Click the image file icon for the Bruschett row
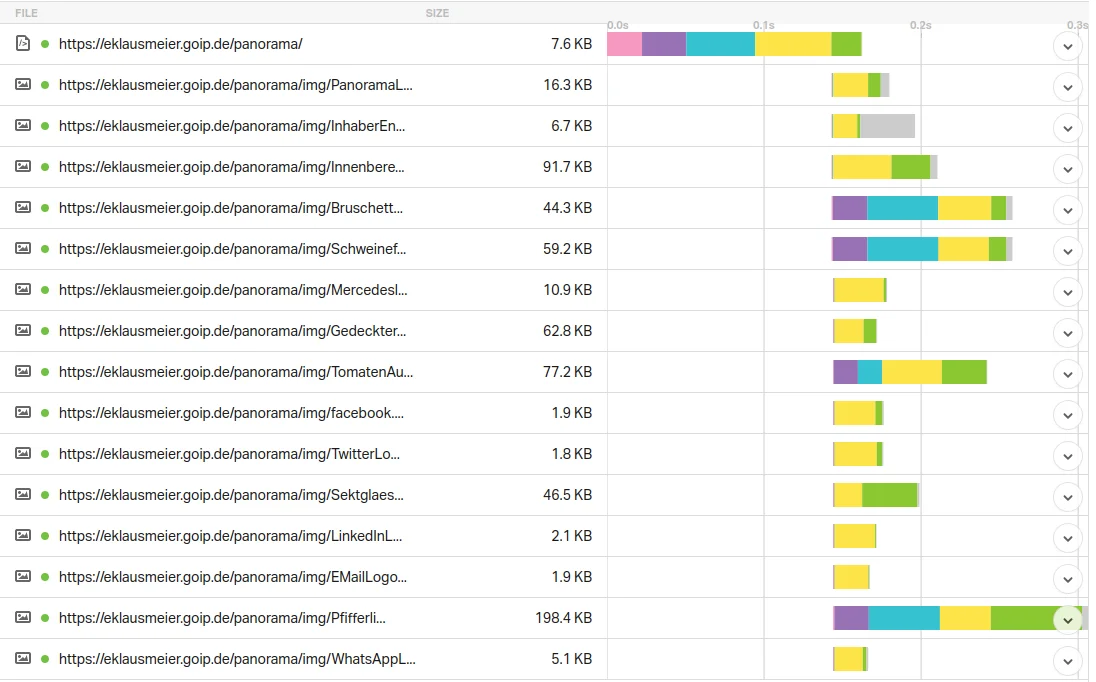This screenshot has width=1096, height=682. click(x=23, y=208)
